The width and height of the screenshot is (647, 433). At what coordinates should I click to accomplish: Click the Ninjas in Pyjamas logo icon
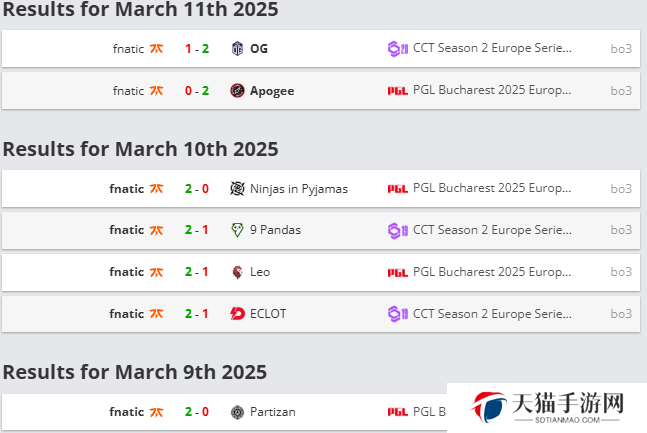[x=237, y=189]
